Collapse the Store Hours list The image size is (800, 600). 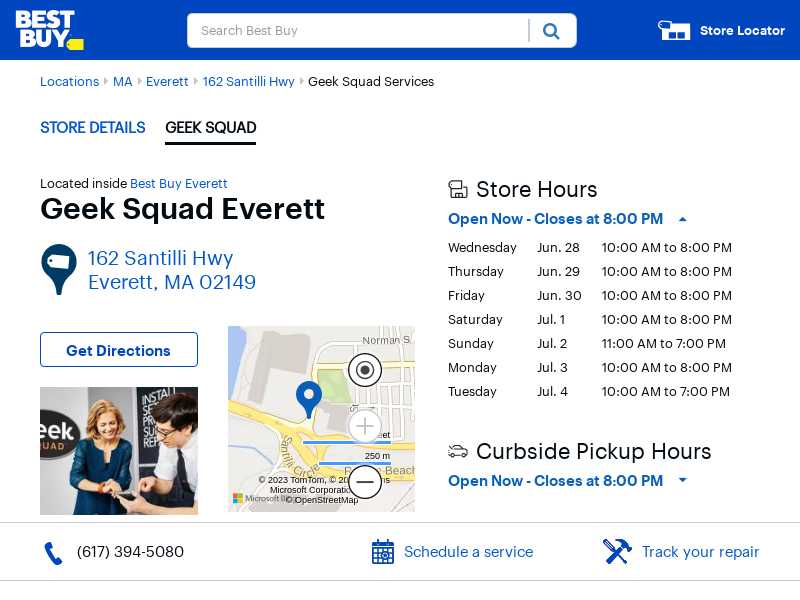point(683,219)
